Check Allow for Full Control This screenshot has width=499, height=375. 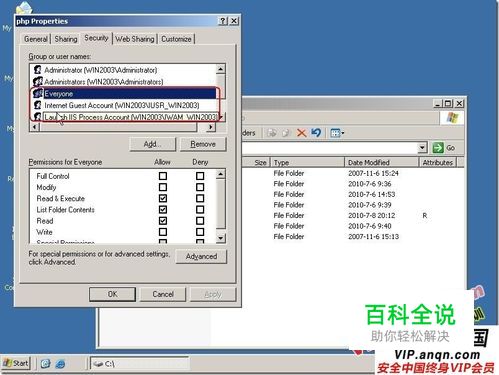(x=163, y=176)
